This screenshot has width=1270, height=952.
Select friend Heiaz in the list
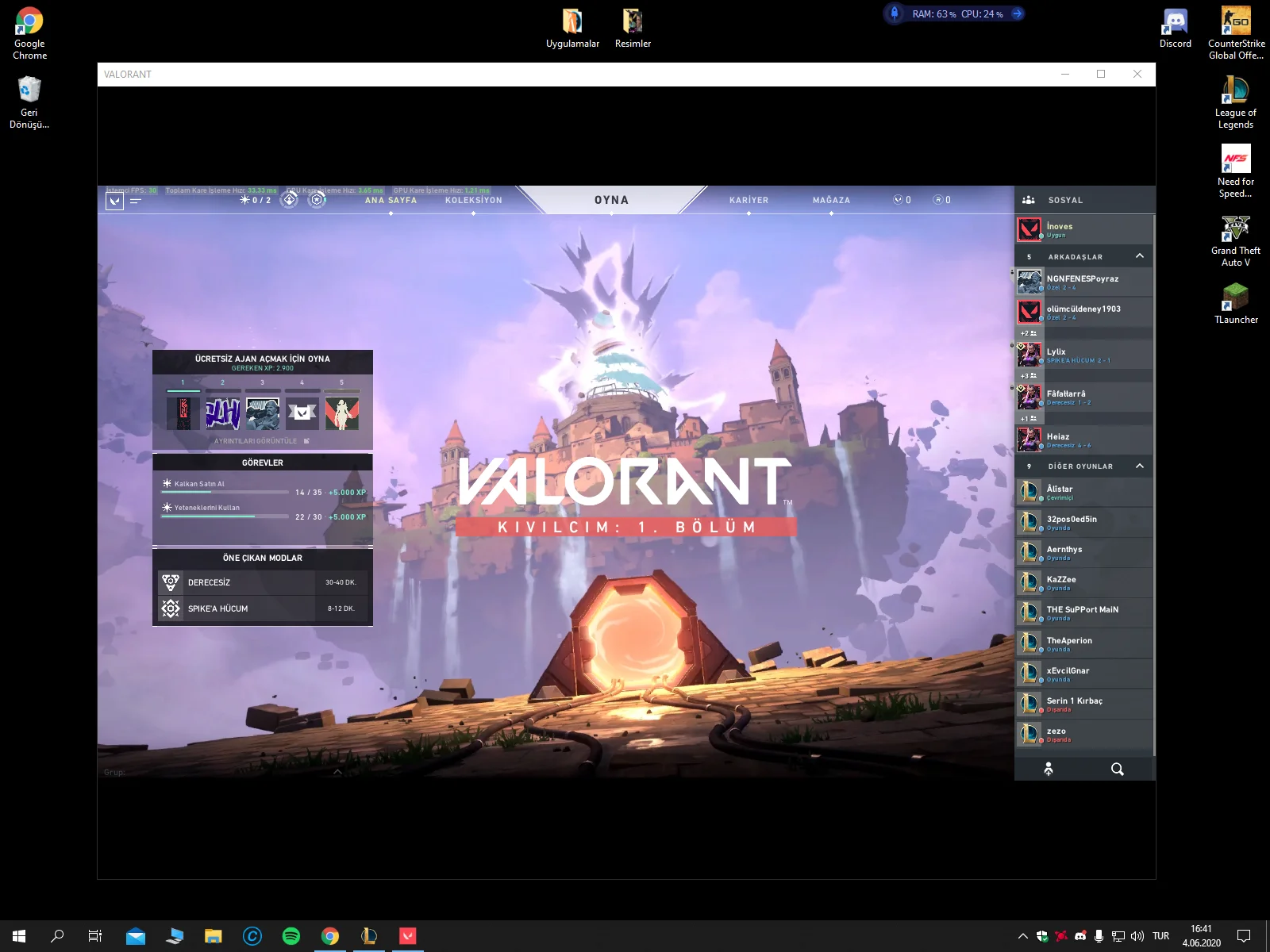coord(1083,440)
